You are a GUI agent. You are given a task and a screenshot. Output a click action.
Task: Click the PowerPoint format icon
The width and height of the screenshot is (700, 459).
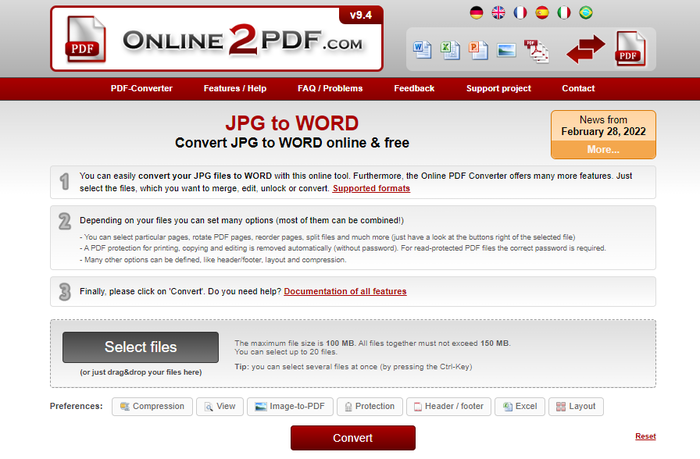pyautogui.click(x=478, y=50)
